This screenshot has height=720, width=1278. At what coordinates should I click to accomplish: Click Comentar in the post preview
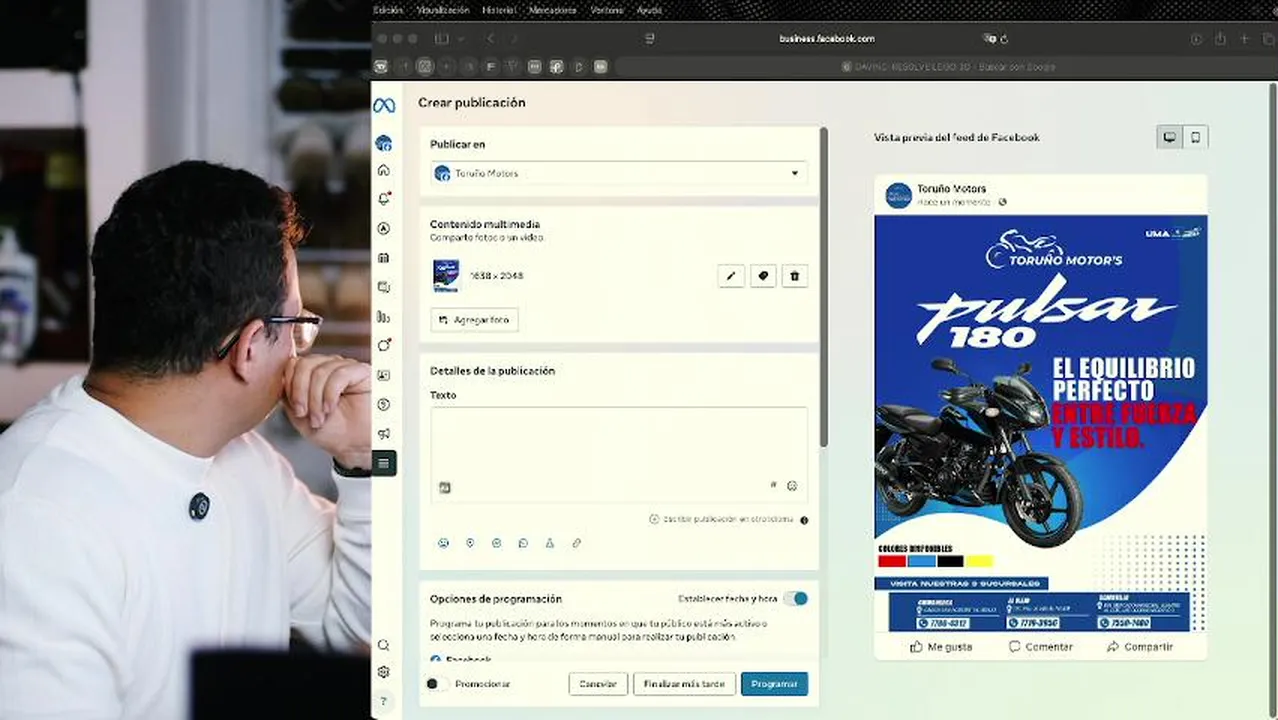point(1041,647)
